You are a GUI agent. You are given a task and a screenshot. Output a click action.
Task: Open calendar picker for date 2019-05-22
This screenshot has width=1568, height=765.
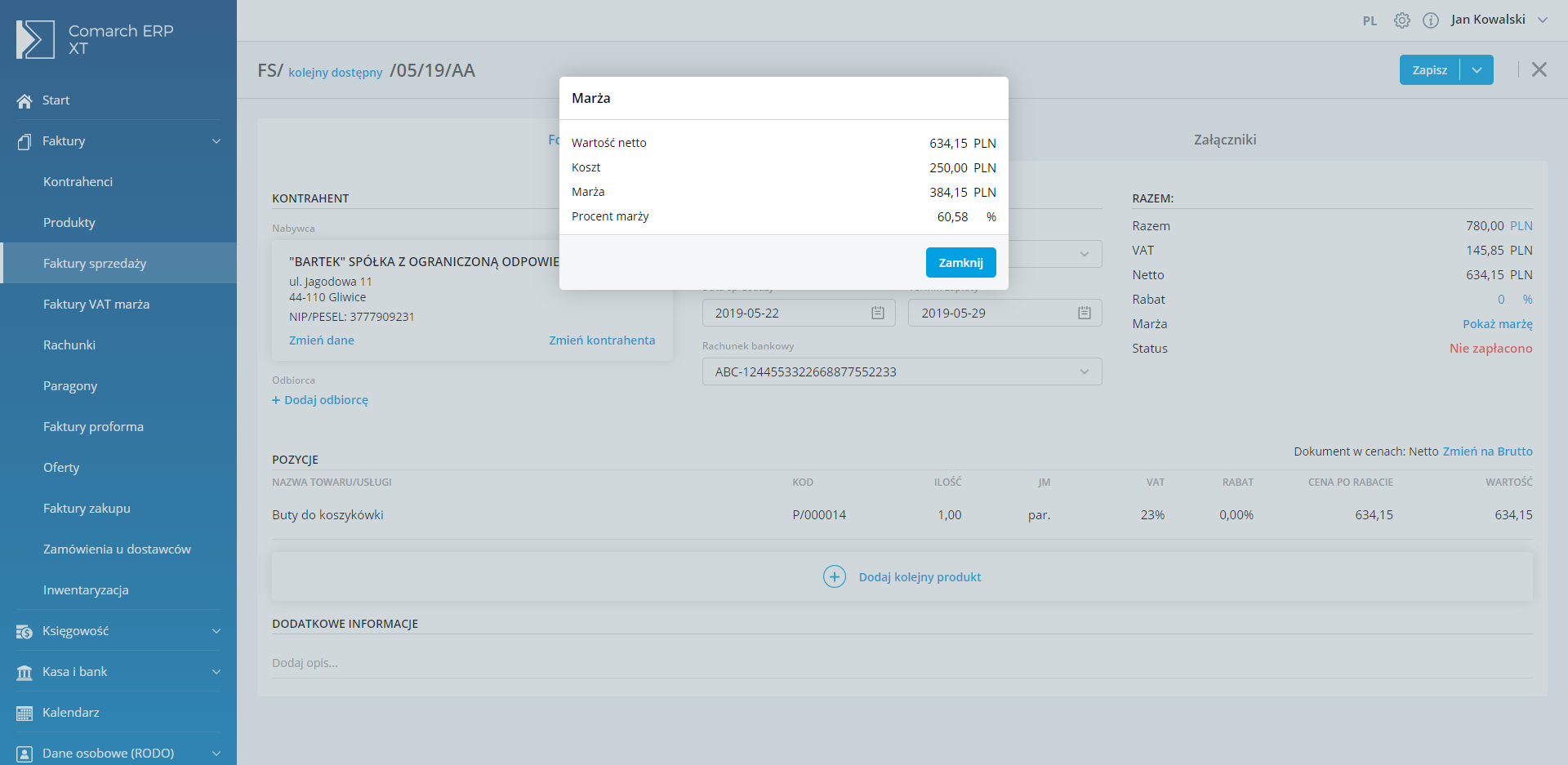click(x=877, y=313)
